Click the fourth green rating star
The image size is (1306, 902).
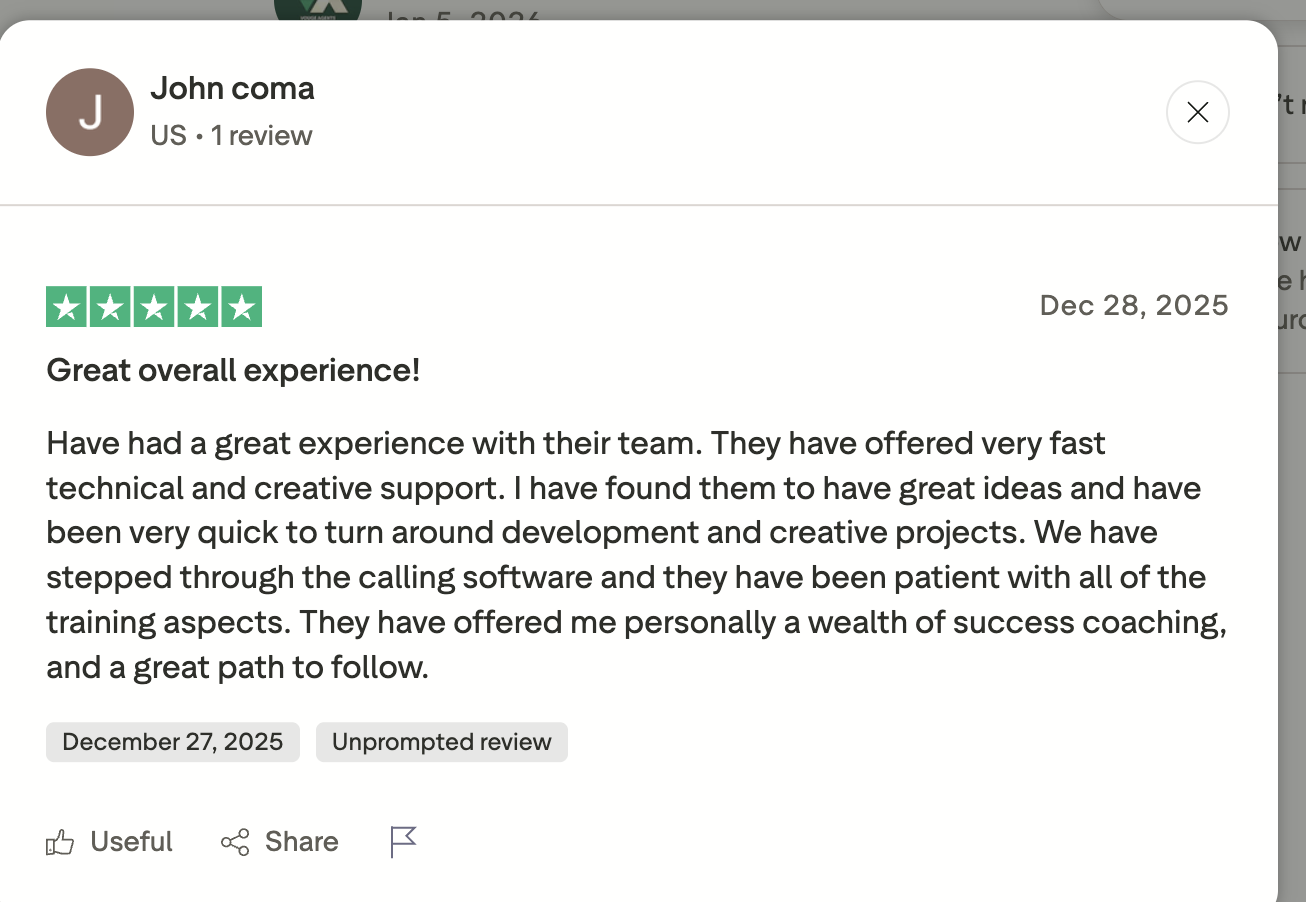click(197, 307)
